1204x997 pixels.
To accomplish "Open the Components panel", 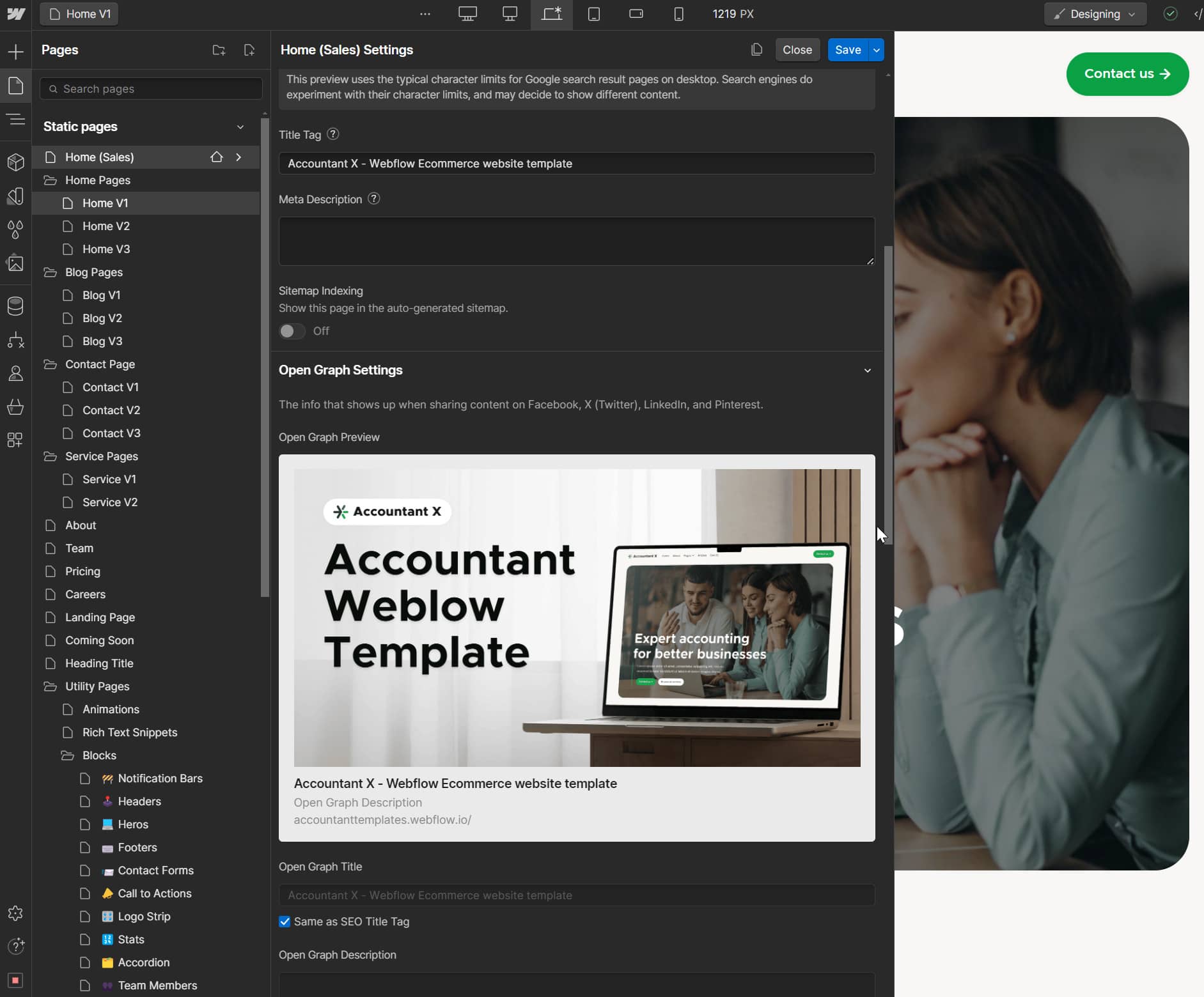I will coord(16,162).
